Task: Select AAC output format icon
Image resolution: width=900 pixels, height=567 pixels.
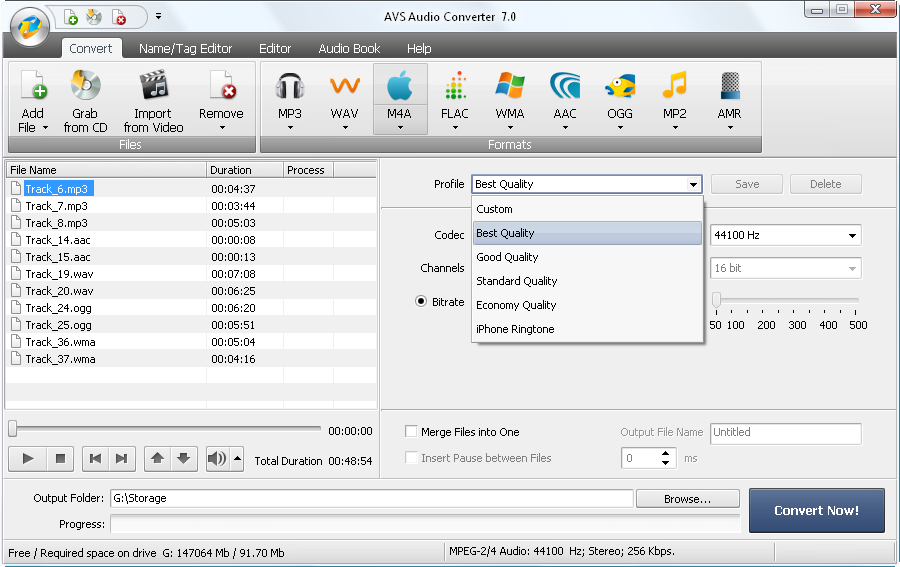Action: point(565,86)
